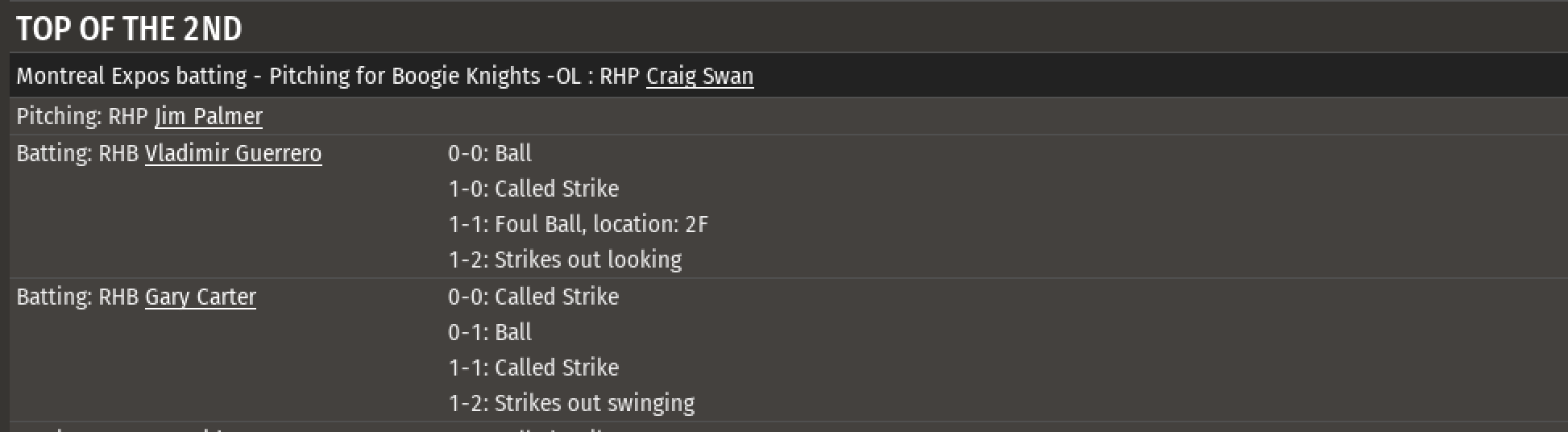Viewport: 1568px width, 432px height.
Task: Click the Jim Palmer pitcher link
Action: tap(209, 116)
